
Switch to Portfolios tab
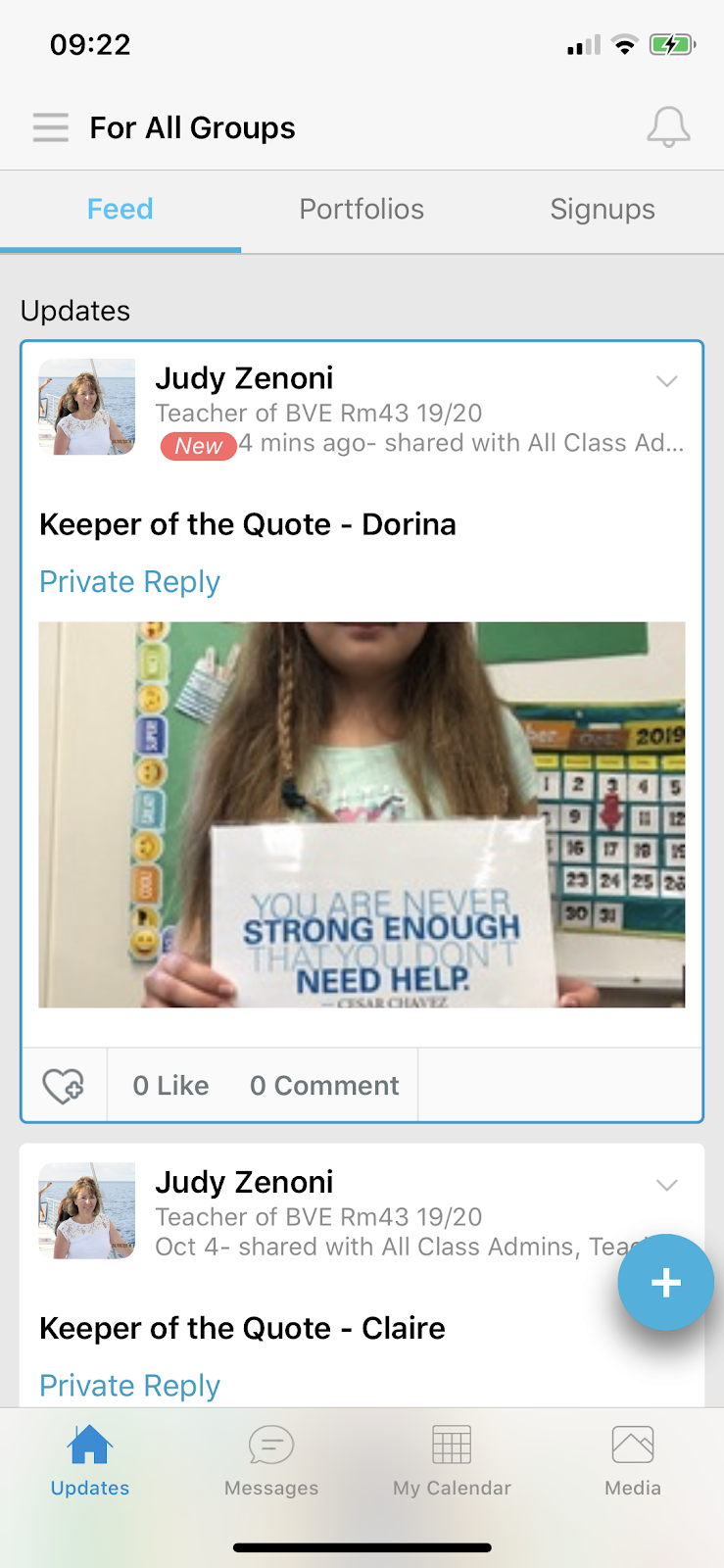(362, 209)
